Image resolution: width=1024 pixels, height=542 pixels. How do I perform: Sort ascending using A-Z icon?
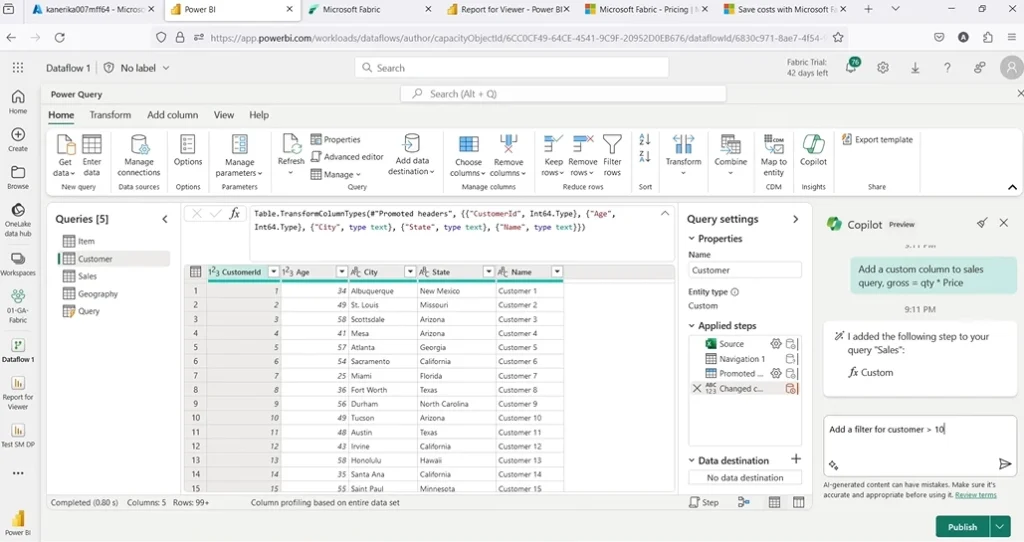click(x=645, y=139)
